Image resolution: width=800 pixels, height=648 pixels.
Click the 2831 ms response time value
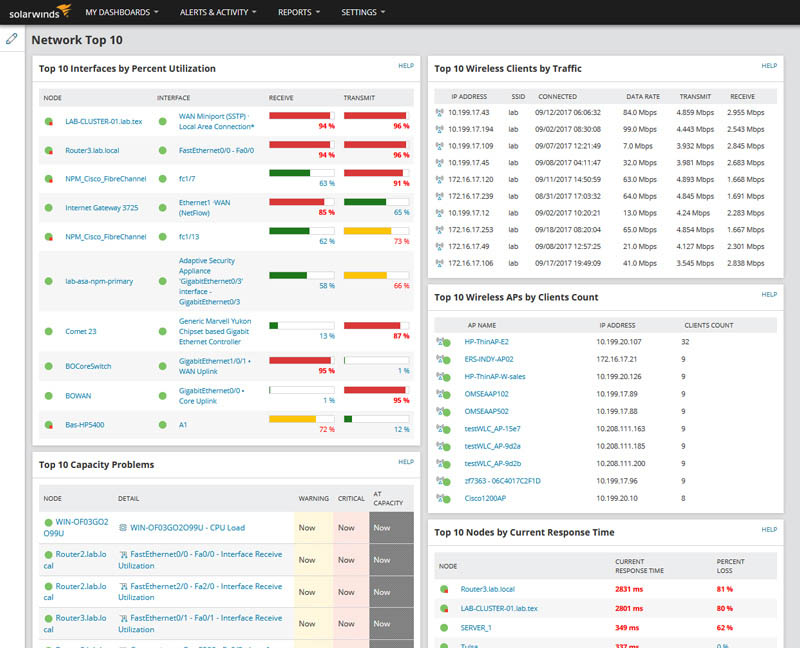(629, 589)
